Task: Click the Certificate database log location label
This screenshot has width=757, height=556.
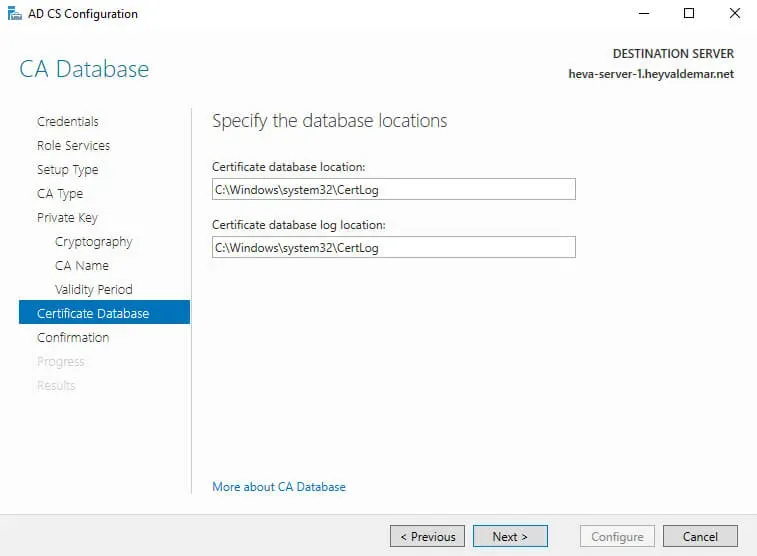Action: point(299,225)
